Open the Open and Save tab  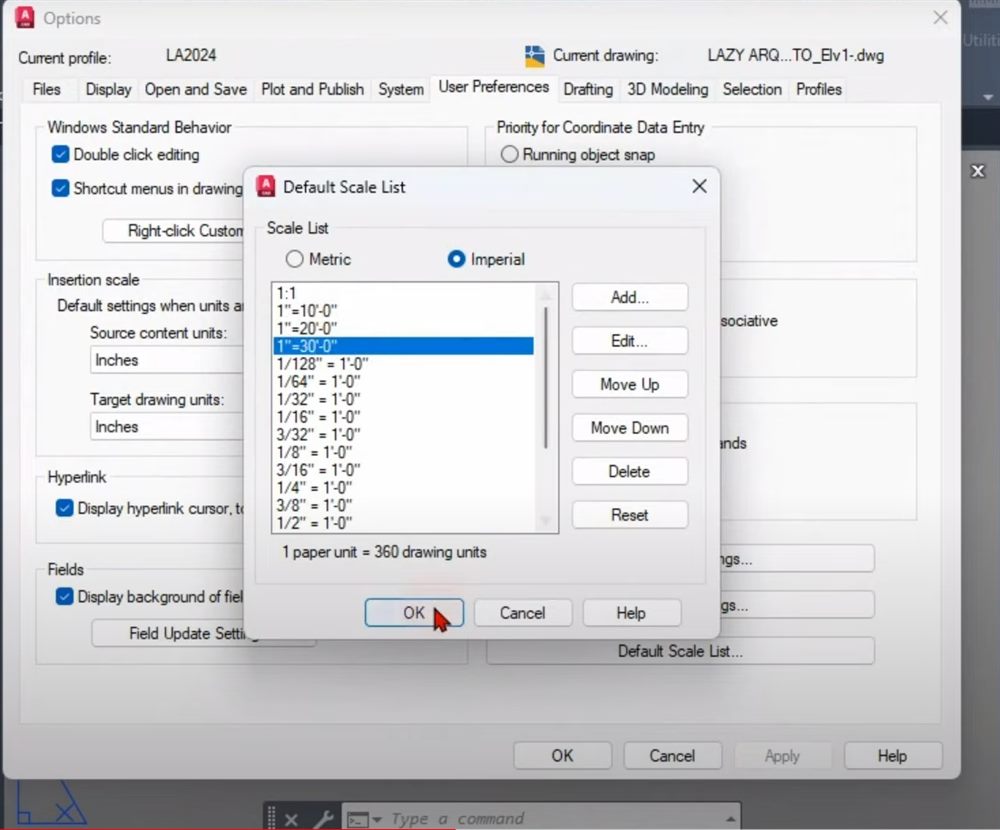coord(196,89)
